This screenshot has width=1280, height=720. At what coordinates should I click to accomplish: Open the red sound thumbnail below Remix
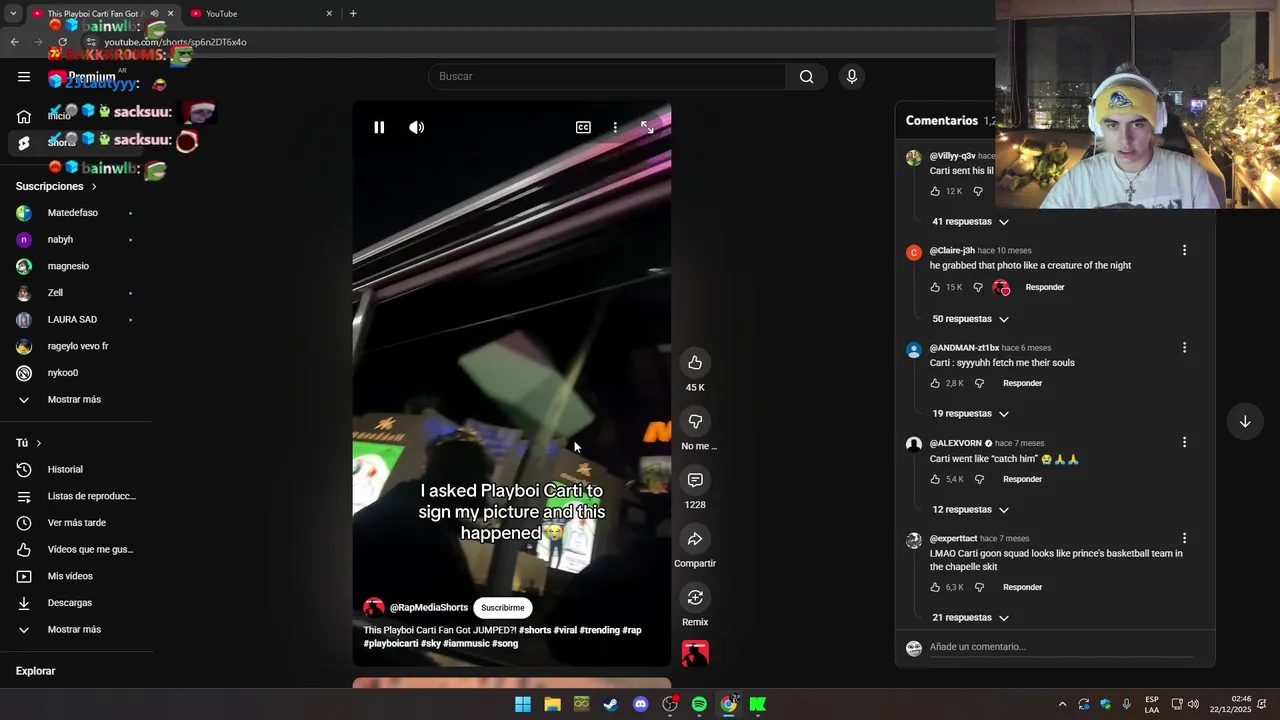(x=695, y=653)
